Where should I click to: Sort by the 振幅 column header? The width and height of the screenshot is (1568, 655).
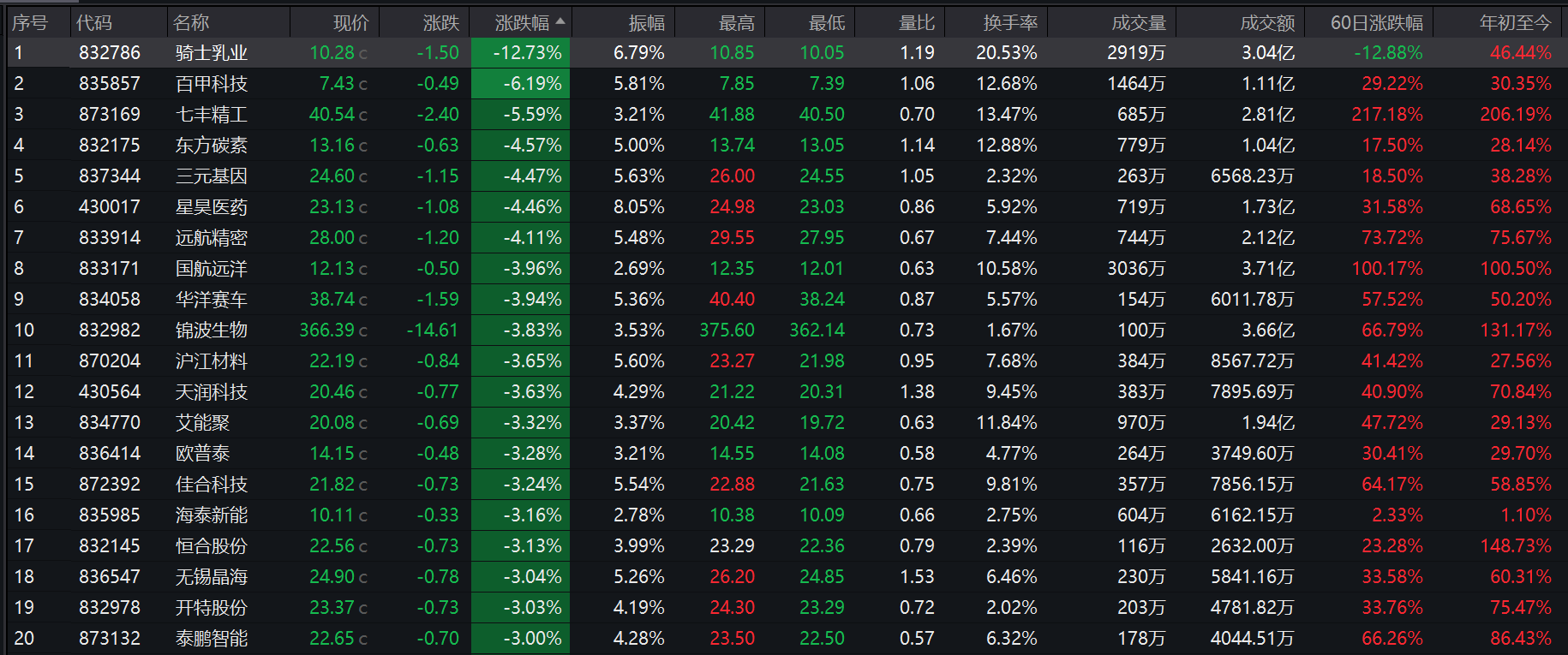[x=647, y=23]
